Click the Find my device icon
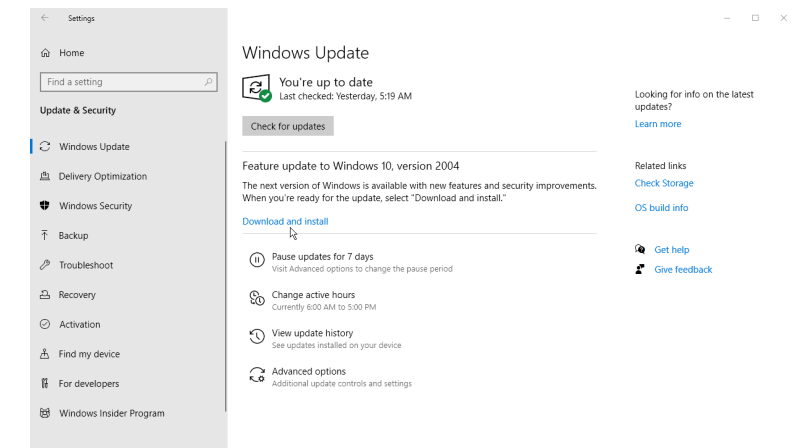This screenshot has width=794, height=448. click(x=45, y=354)
